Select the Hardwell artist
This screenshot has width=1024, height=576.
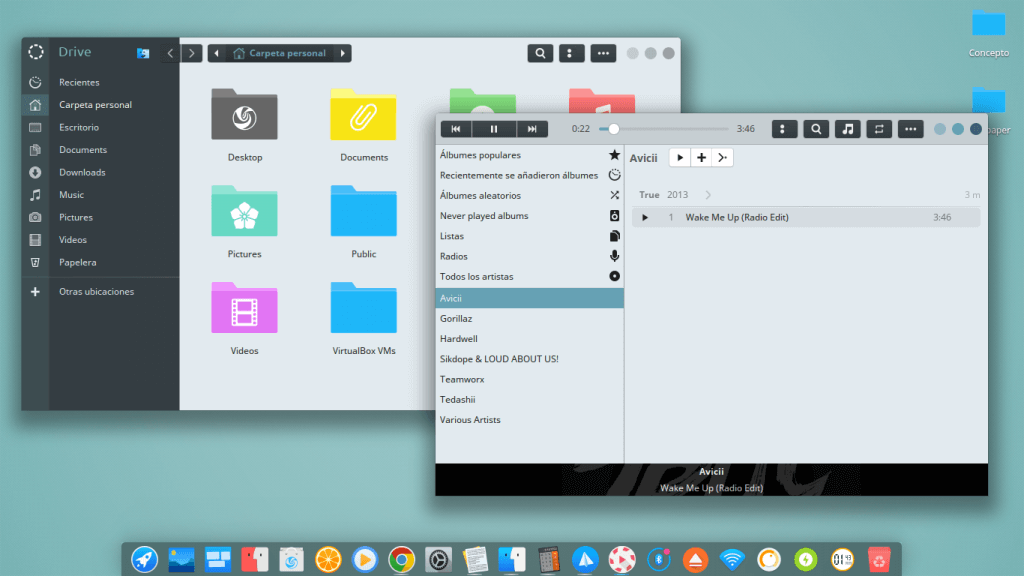[530, 339]
